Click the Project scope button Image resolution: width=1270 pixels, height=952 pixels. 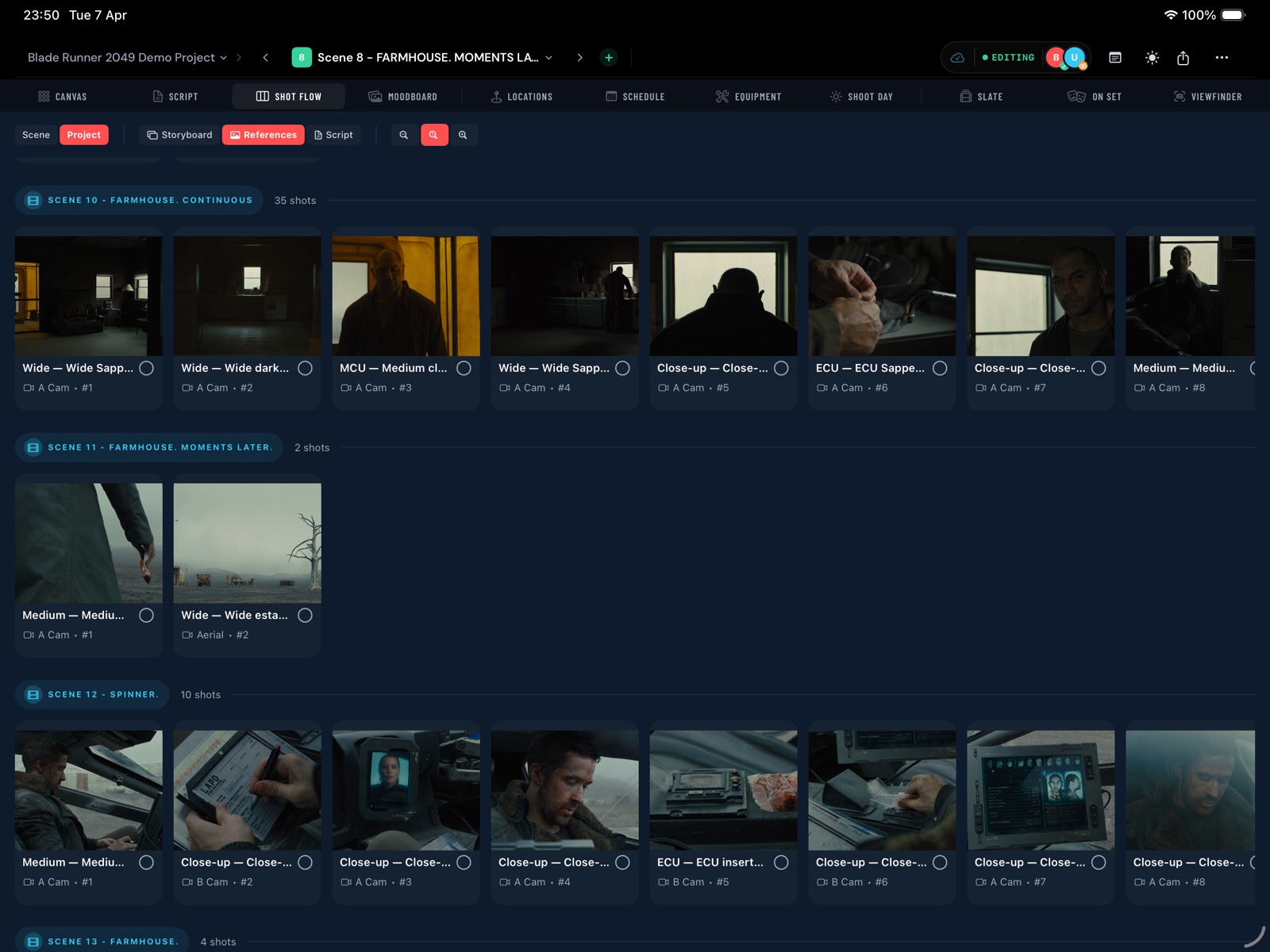[84, 134]
